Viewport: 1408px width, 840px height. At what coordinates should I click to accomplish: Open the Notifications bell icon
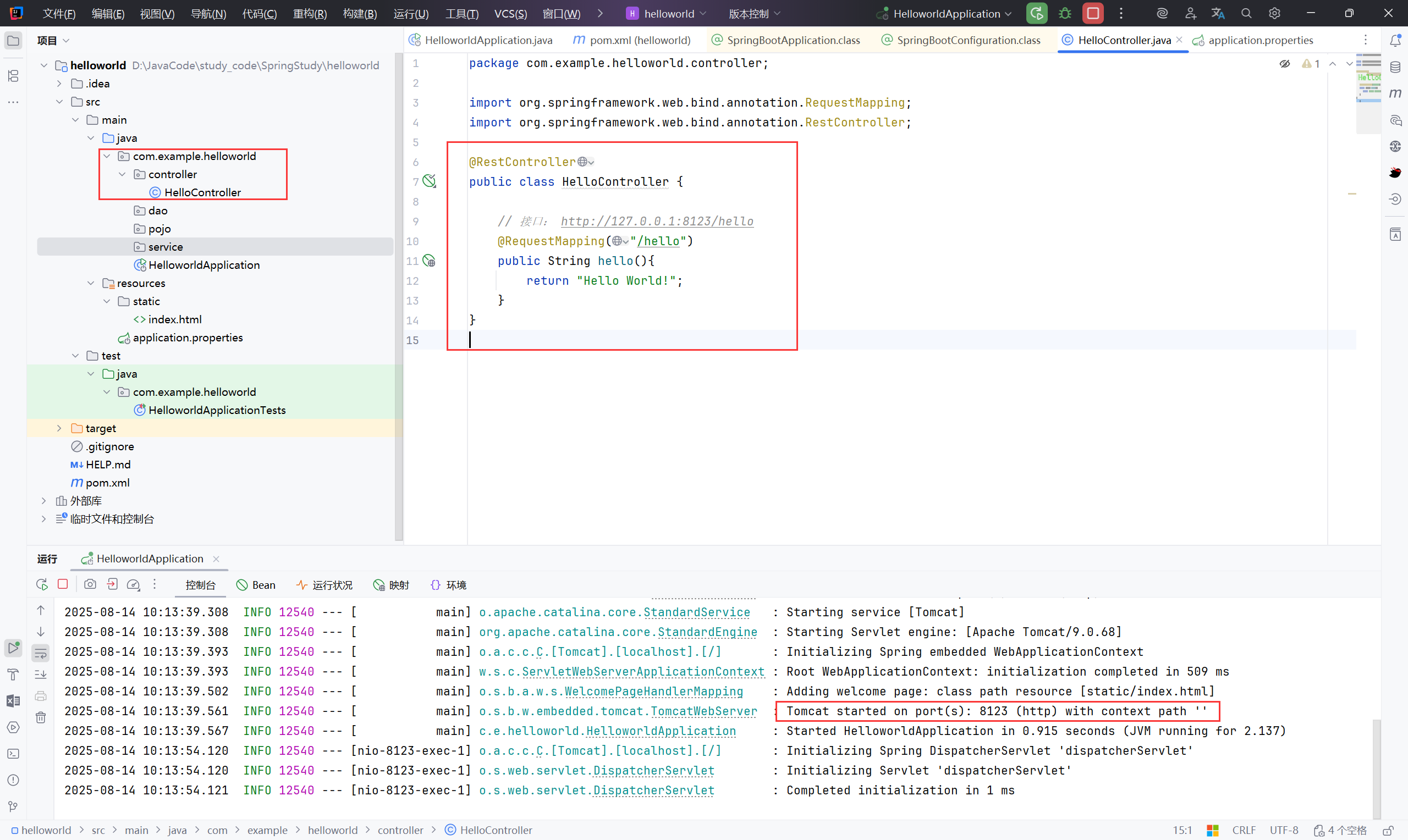click(1395, 41)
